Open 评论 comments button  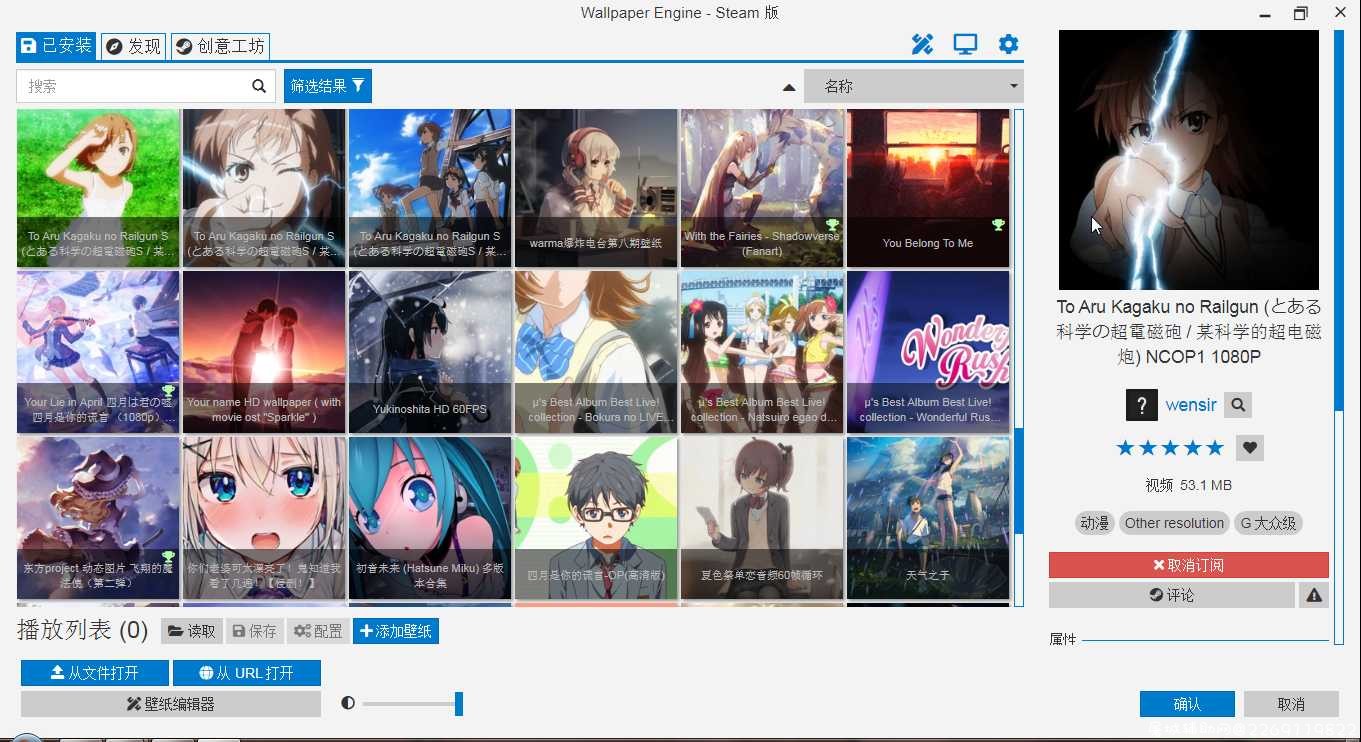(x=1172, y=595)
